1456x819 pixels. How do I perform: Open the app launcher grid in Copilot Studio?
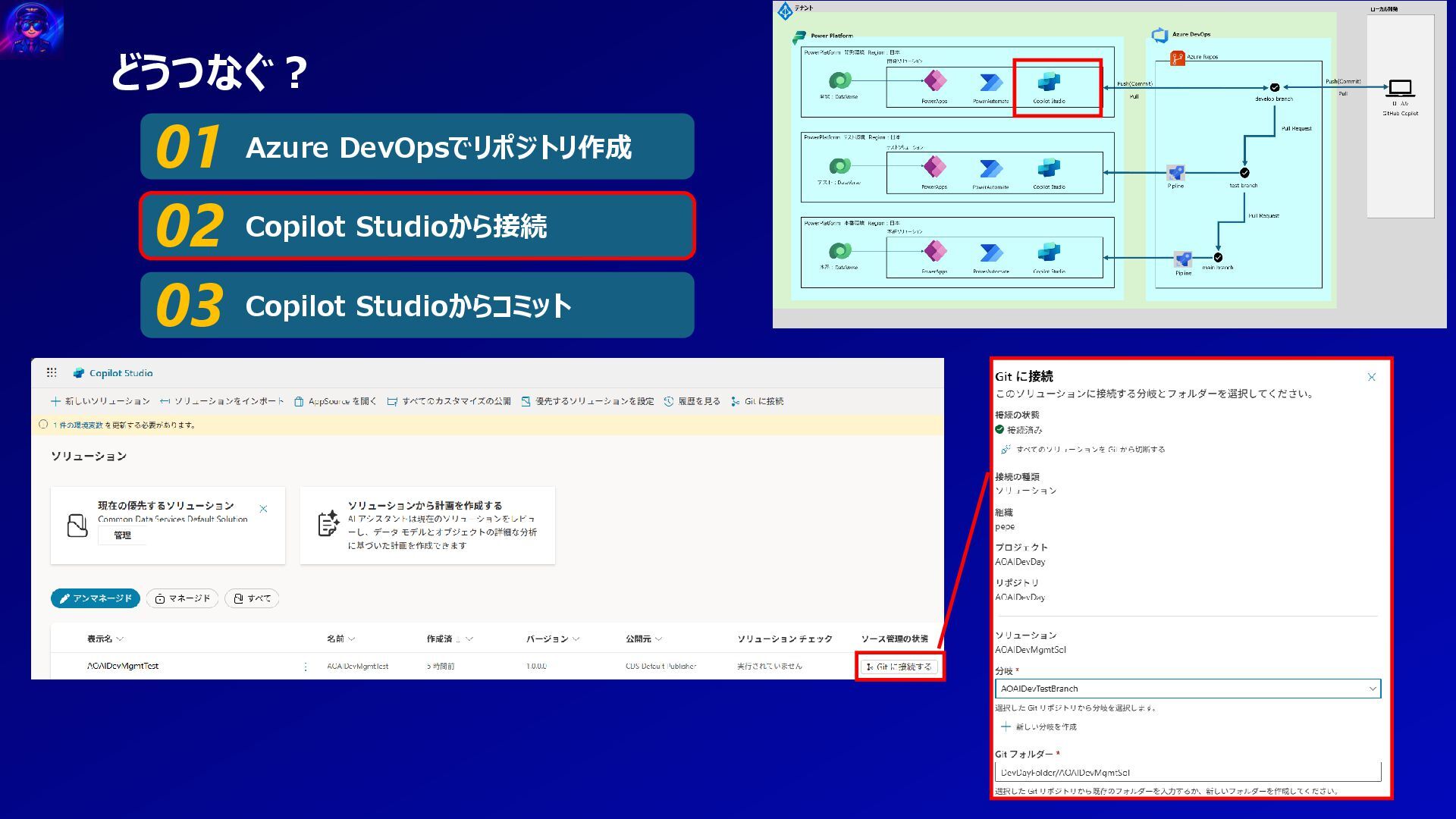click(52, 372)
